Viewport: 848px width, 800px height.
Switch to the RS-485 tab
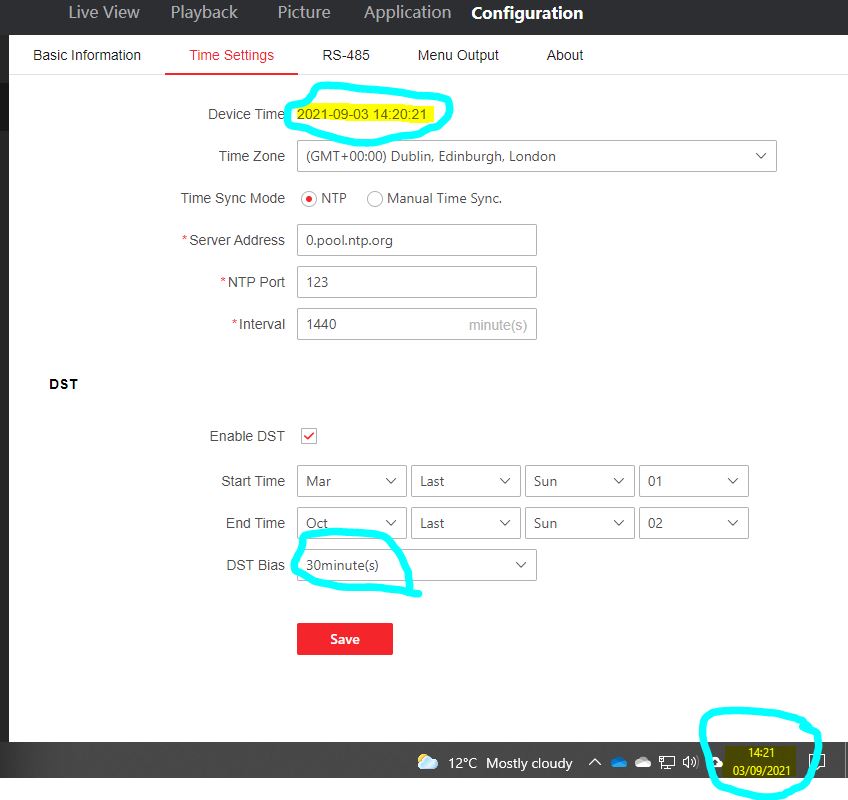(x=346, y=55)
